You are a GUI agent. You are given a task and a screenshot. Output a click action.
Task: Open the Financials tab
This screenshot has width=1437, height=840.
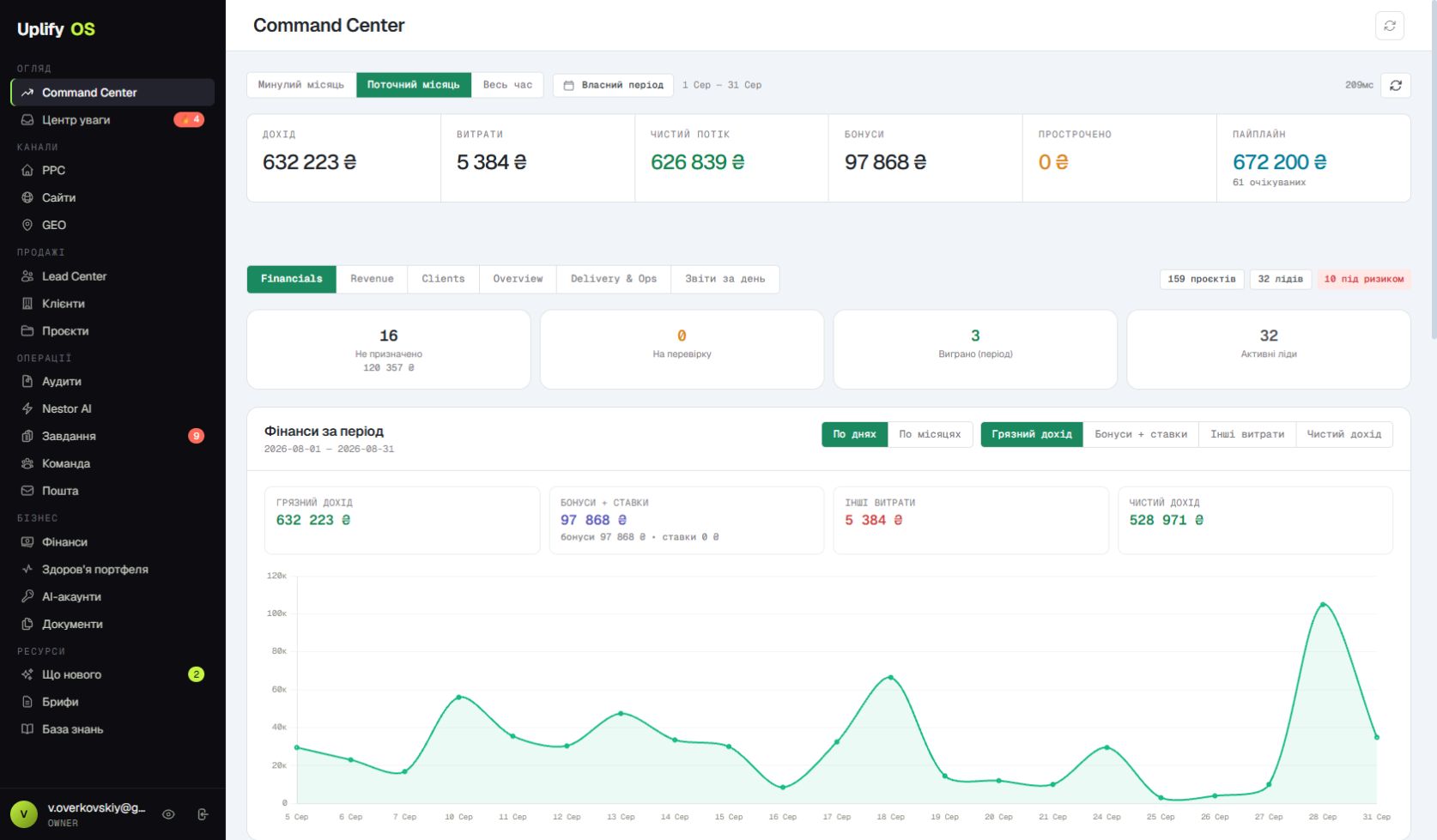(292, 280)
